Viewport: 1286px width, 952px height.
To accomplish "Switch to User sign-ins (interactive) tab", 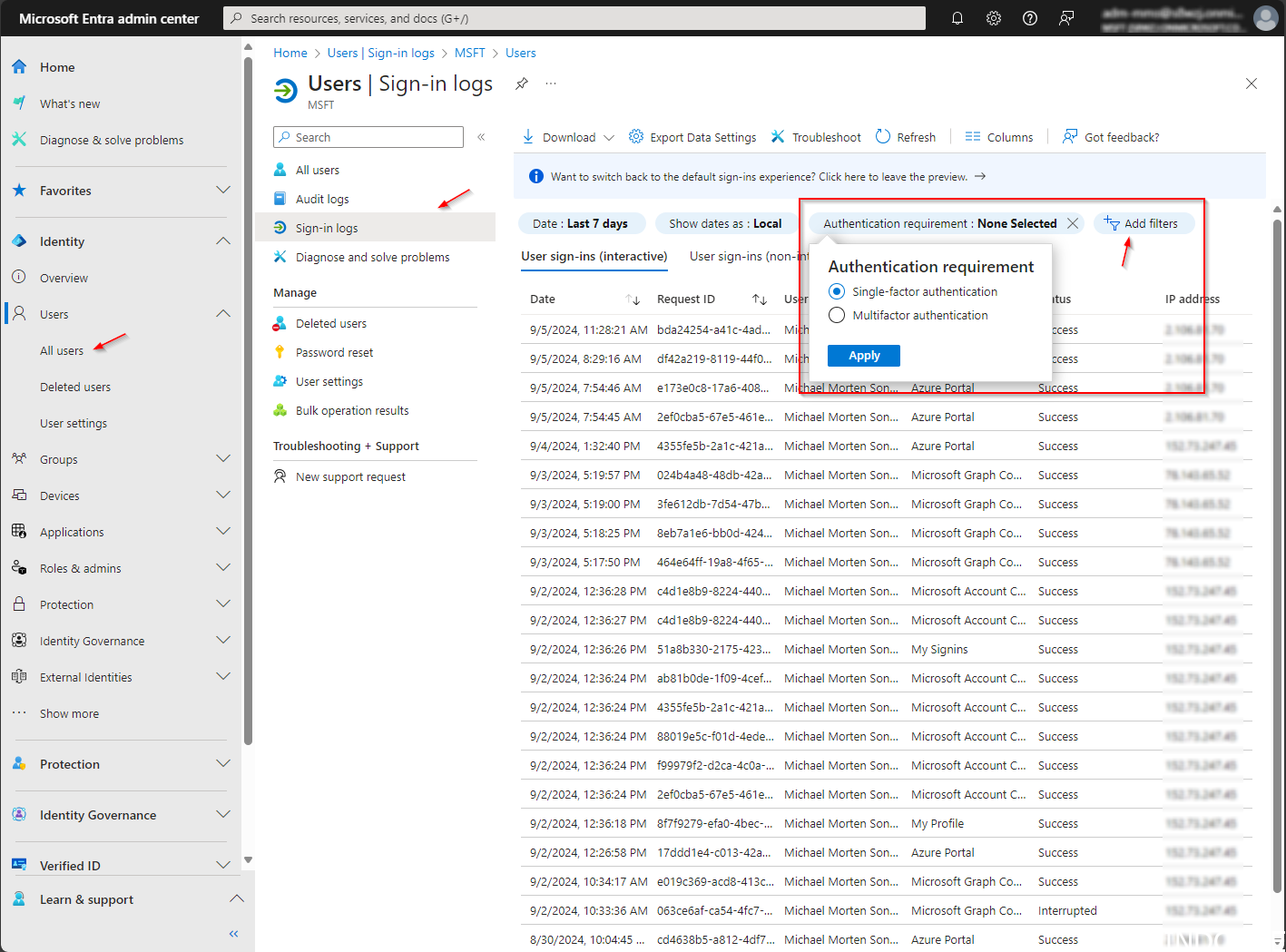I will (594, 257).
